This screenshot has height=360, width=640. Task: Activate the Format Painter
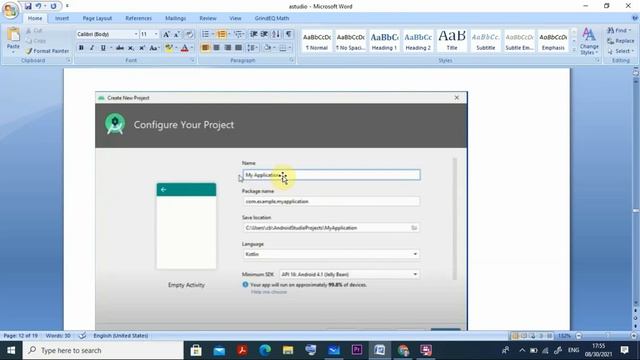click(47, 51)
